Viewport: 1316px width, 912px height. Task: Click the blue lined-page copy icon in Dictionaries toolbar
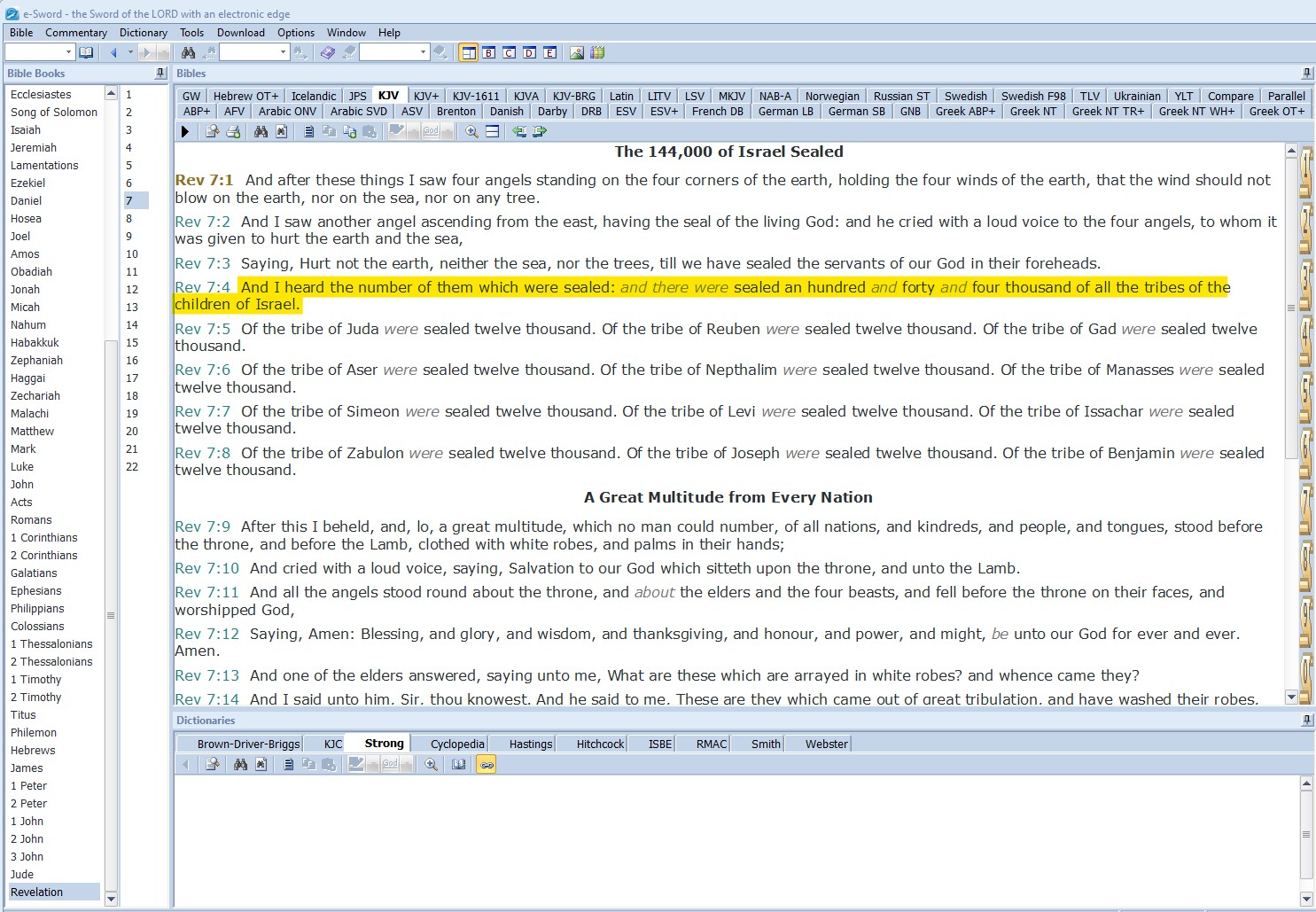tap(288, 764)
